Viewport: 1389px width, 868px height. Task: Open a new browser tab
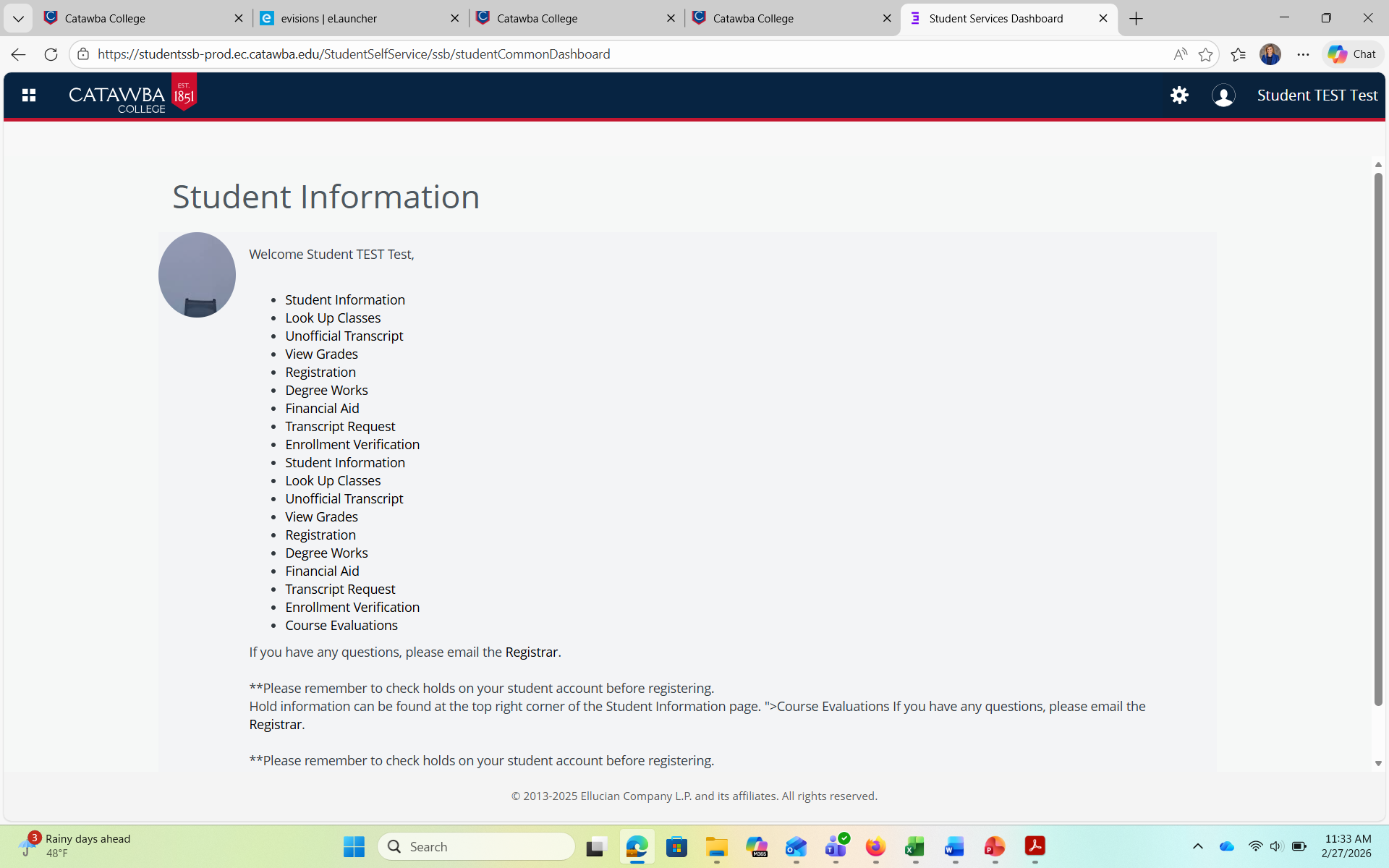tap(1136, 19)
